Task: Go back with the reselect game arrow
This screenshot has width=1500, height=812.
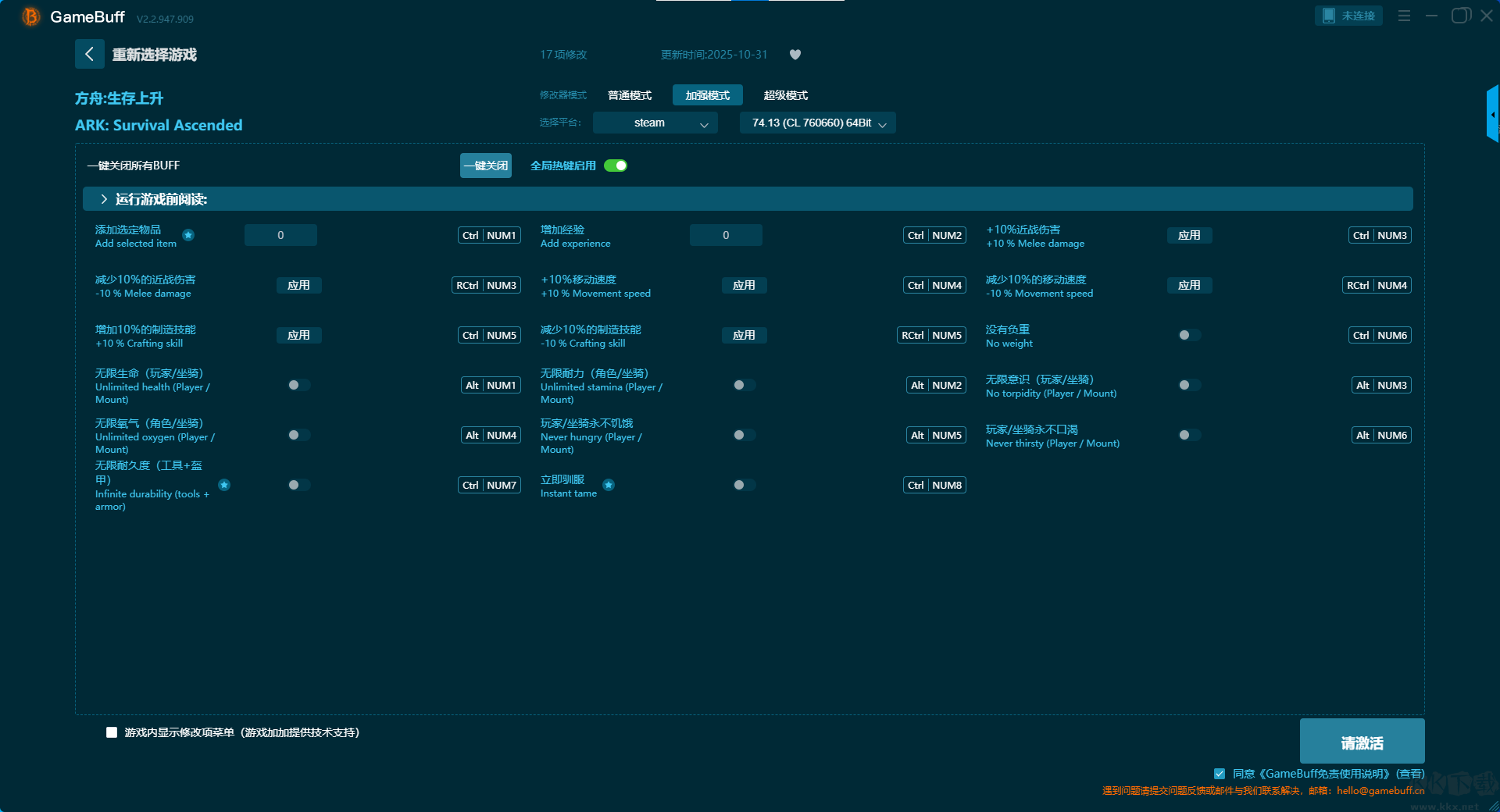Action: point(89,54)
